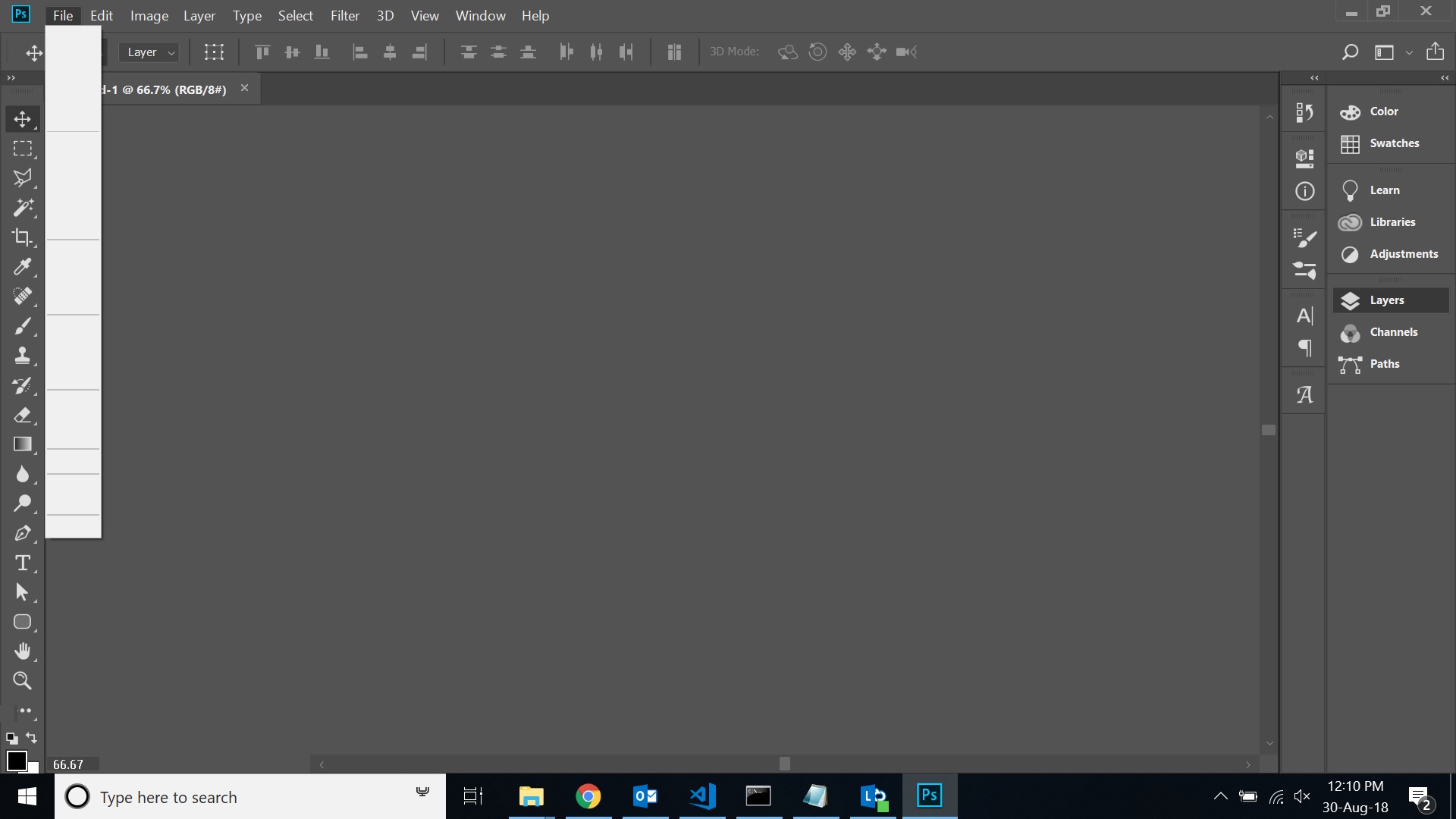The height and width of the screenshot is (819, 1456).
Task: Select the Rectangular Marquee tool
Action: click(23, 148)
